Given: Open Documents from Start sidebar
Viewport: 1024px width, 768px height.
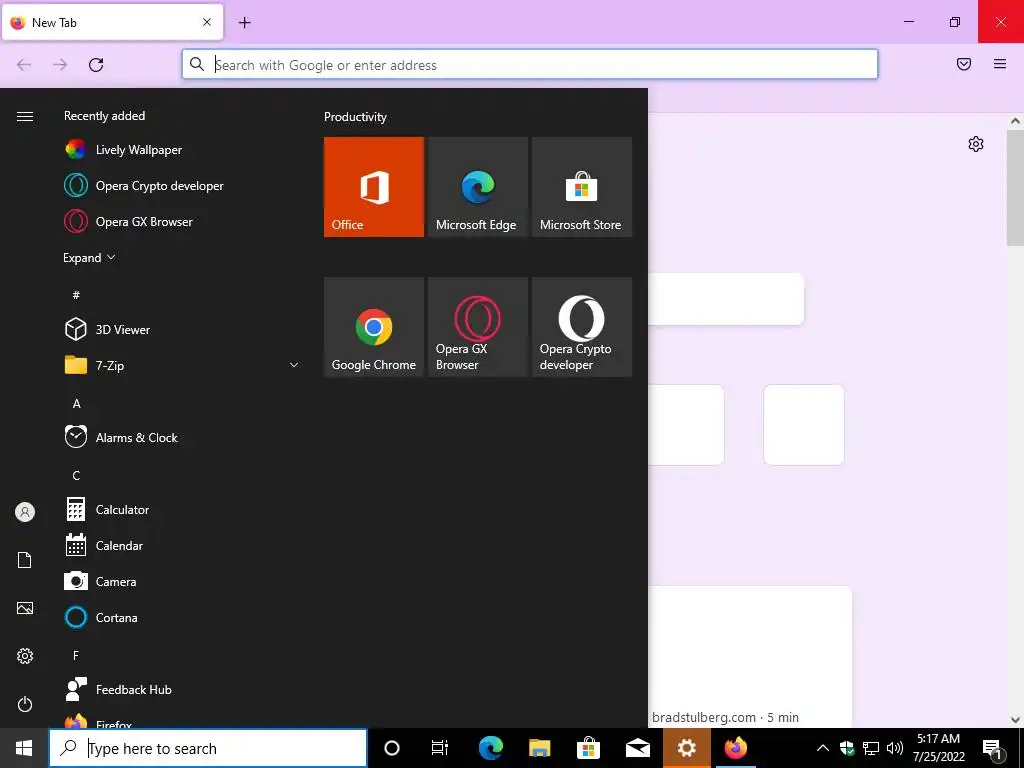Looking at the screenshot, I should point(25,560).
